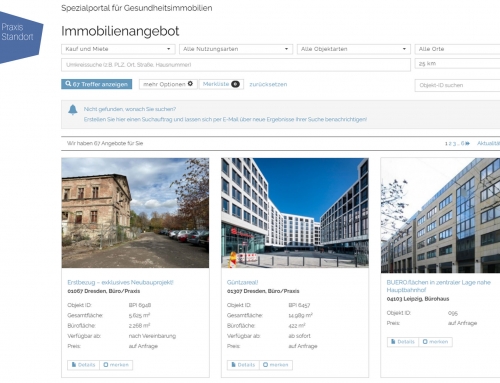Image resolution: width=500 pixels, height=383 pixels.
Task: Click the '04103 Leipzig, Bürohaus' text
Action: tap(418, 299)
